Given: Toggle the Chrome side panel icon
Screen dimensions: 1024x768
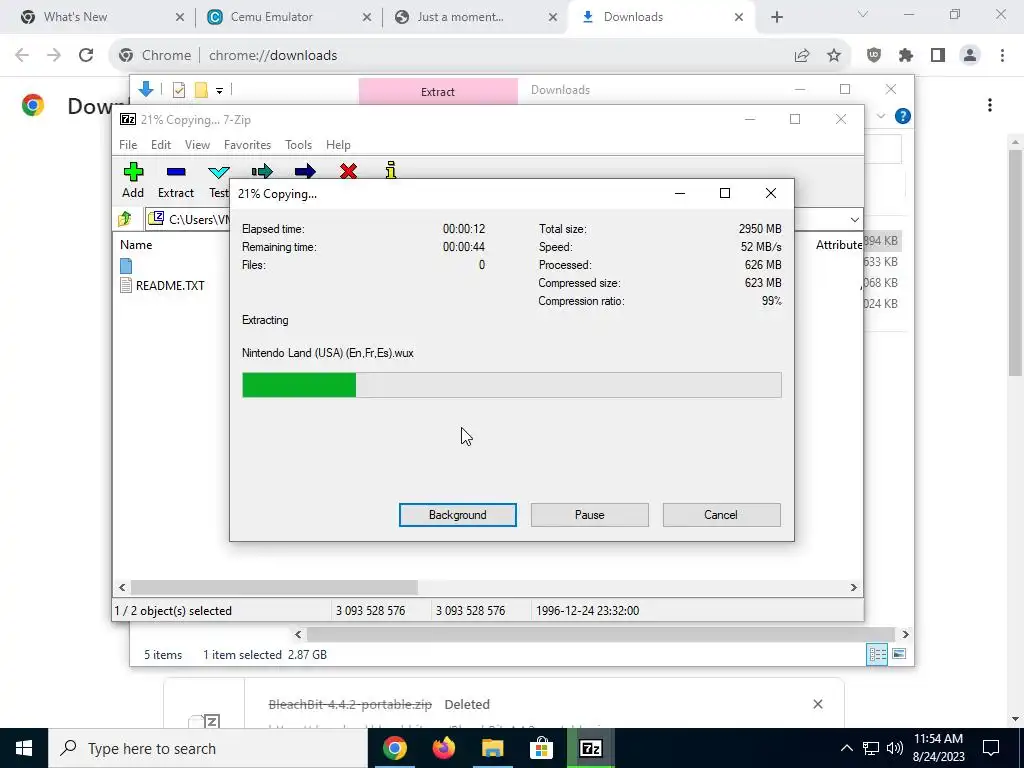Looking at the screenshot, I should pos(938,56).
